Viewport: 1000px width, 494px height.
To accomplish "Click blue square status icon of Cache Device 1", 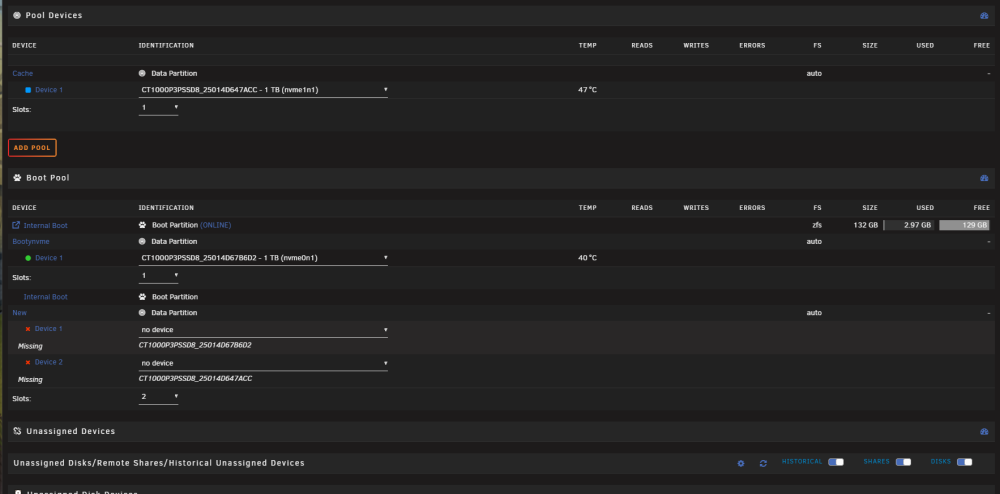I will click(28, 90).
